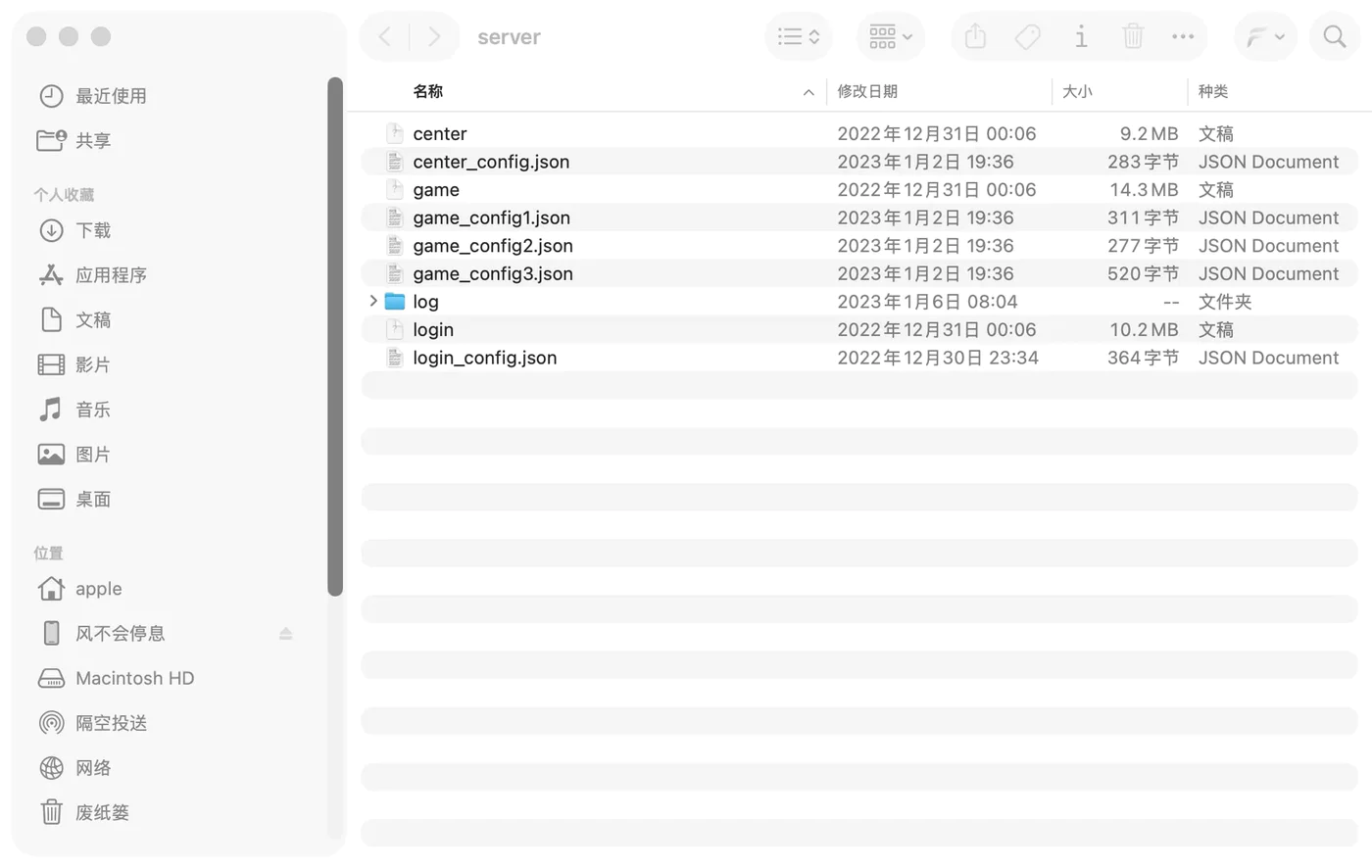Click the trash icon in toolbar

pos(1133,37)
